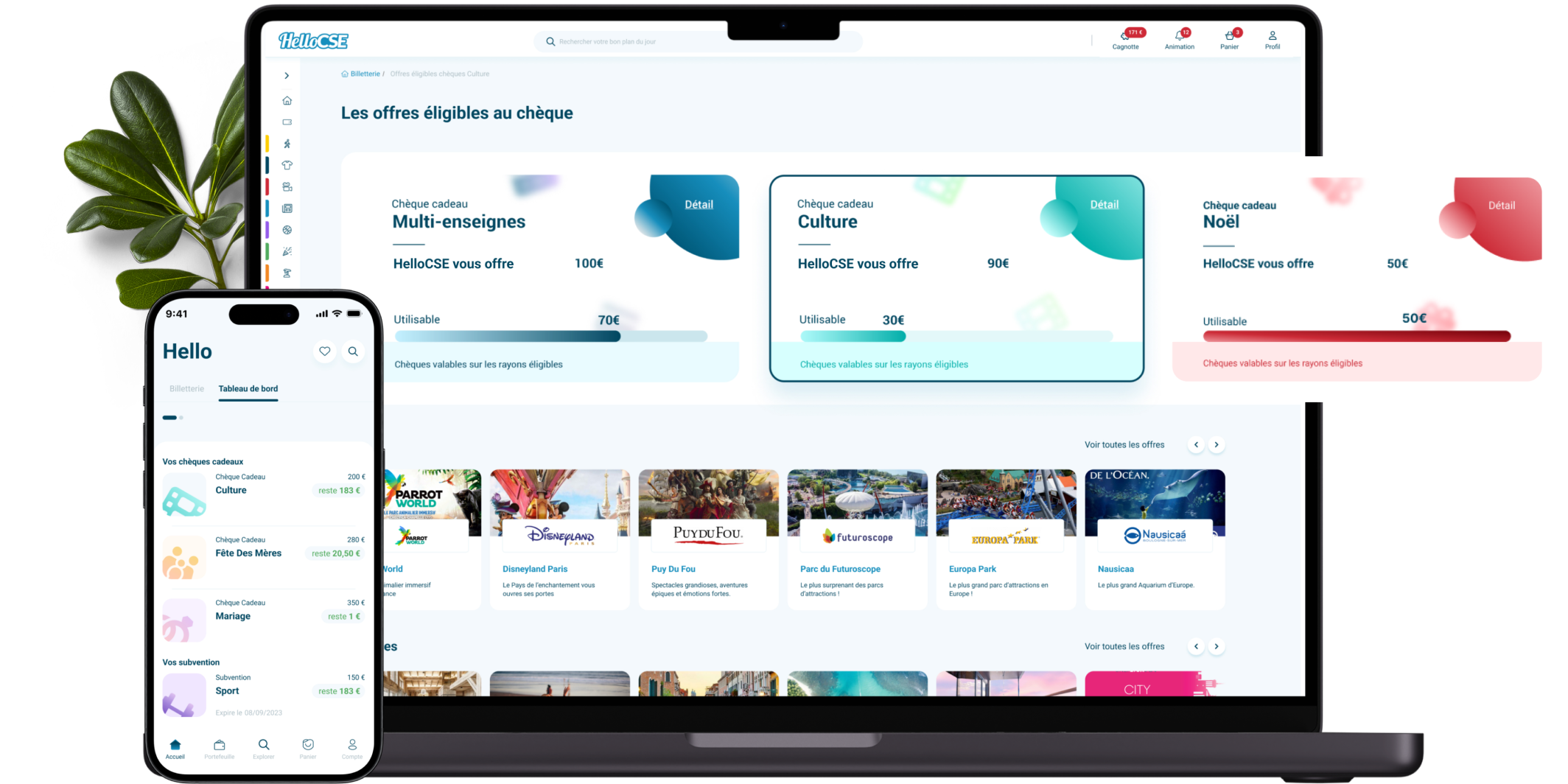Tap Compte in phone bottom navigation
1568x784 pixels.
pos(352,747)
